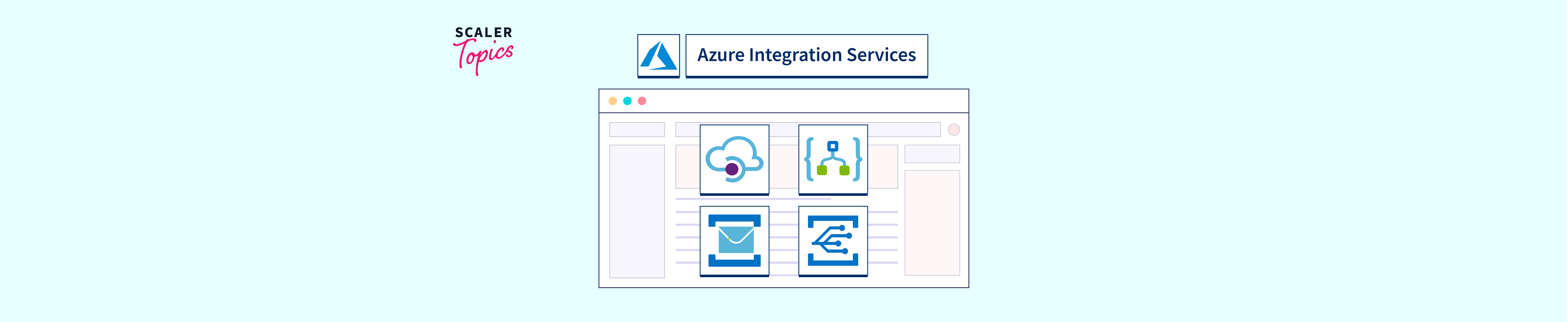Click the small top-left box in window
The height and width of the screenshot is (322, 1568).
pyautogui.click(x=637, y=129)
